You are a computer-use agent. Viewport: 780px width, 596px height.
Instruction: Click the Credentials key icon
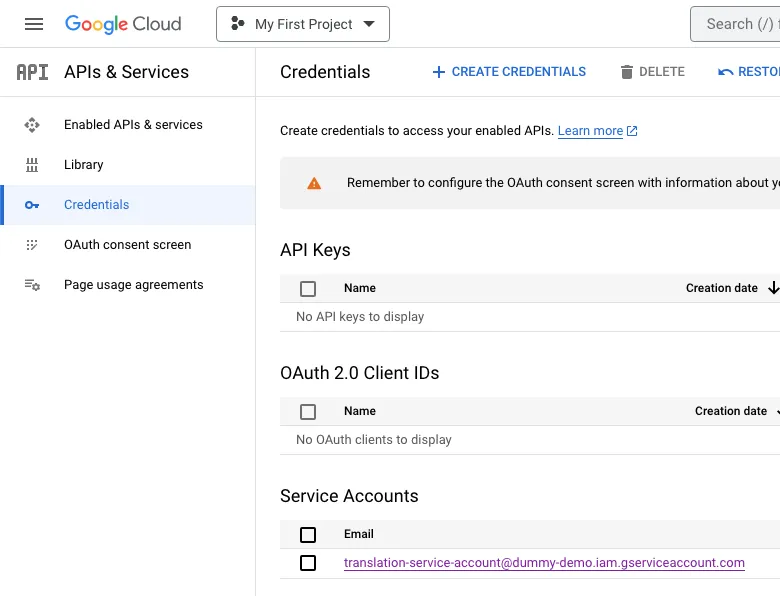coord(32,205)
